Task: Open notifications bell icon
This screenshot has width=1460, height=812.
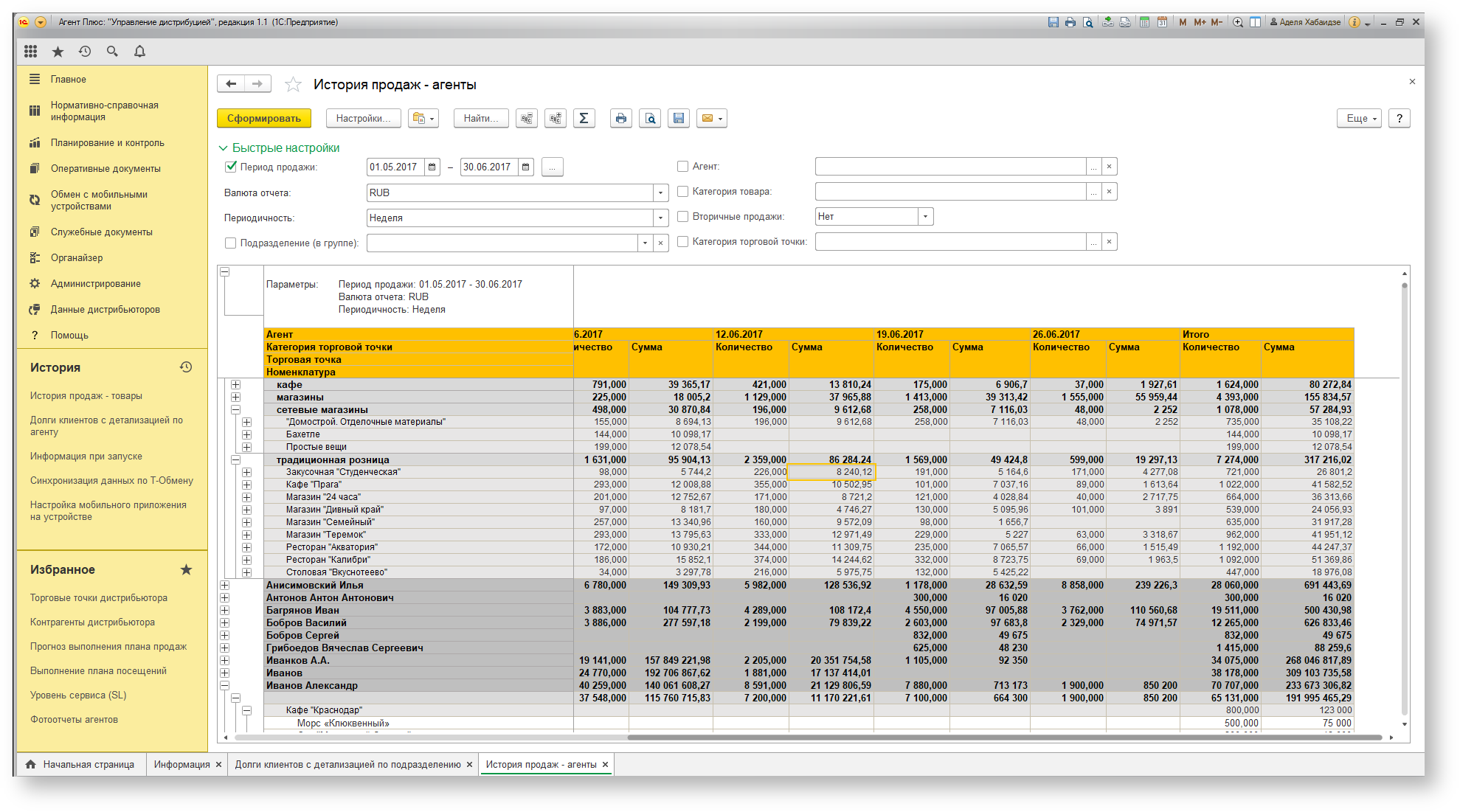Action: pos(139,51)
